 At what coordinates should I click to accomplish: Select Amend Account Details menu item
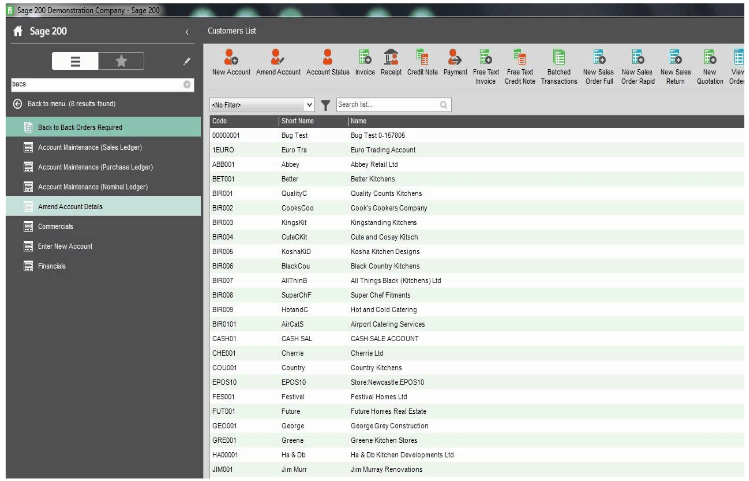(104, 206)
